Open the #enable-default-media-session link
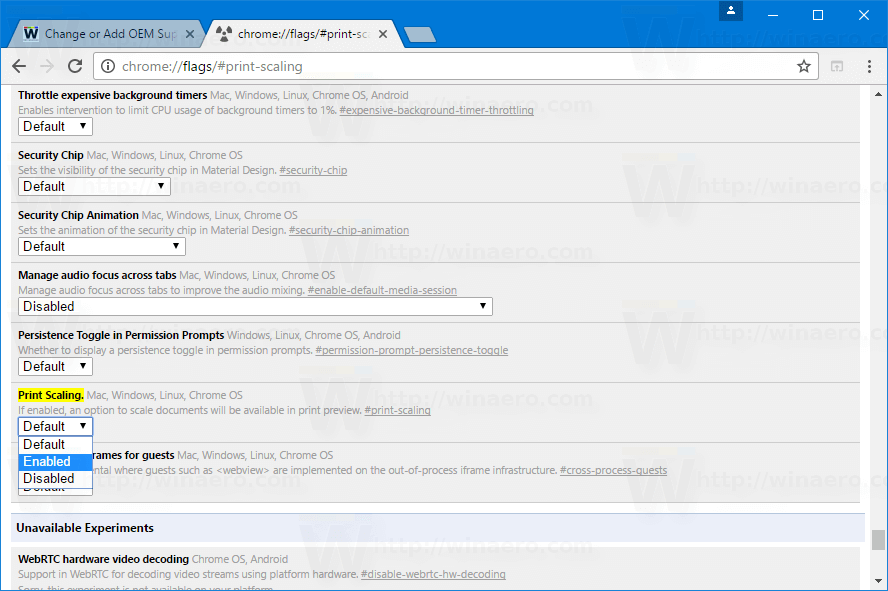Viewport: 888px width, 591px height. pos(382,290)
